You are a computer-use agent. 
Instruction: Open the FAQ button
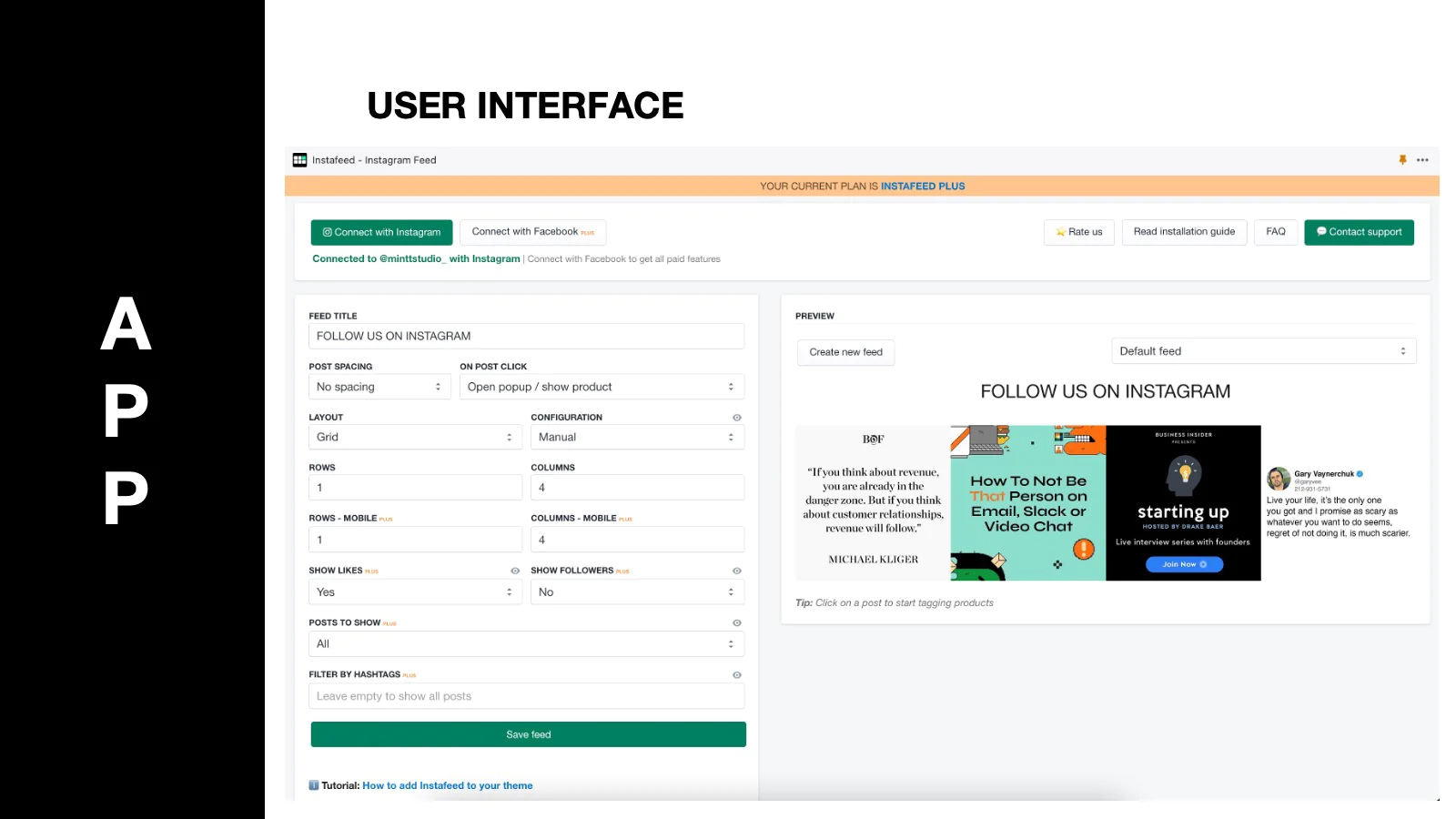click(x=1276, y=232)
